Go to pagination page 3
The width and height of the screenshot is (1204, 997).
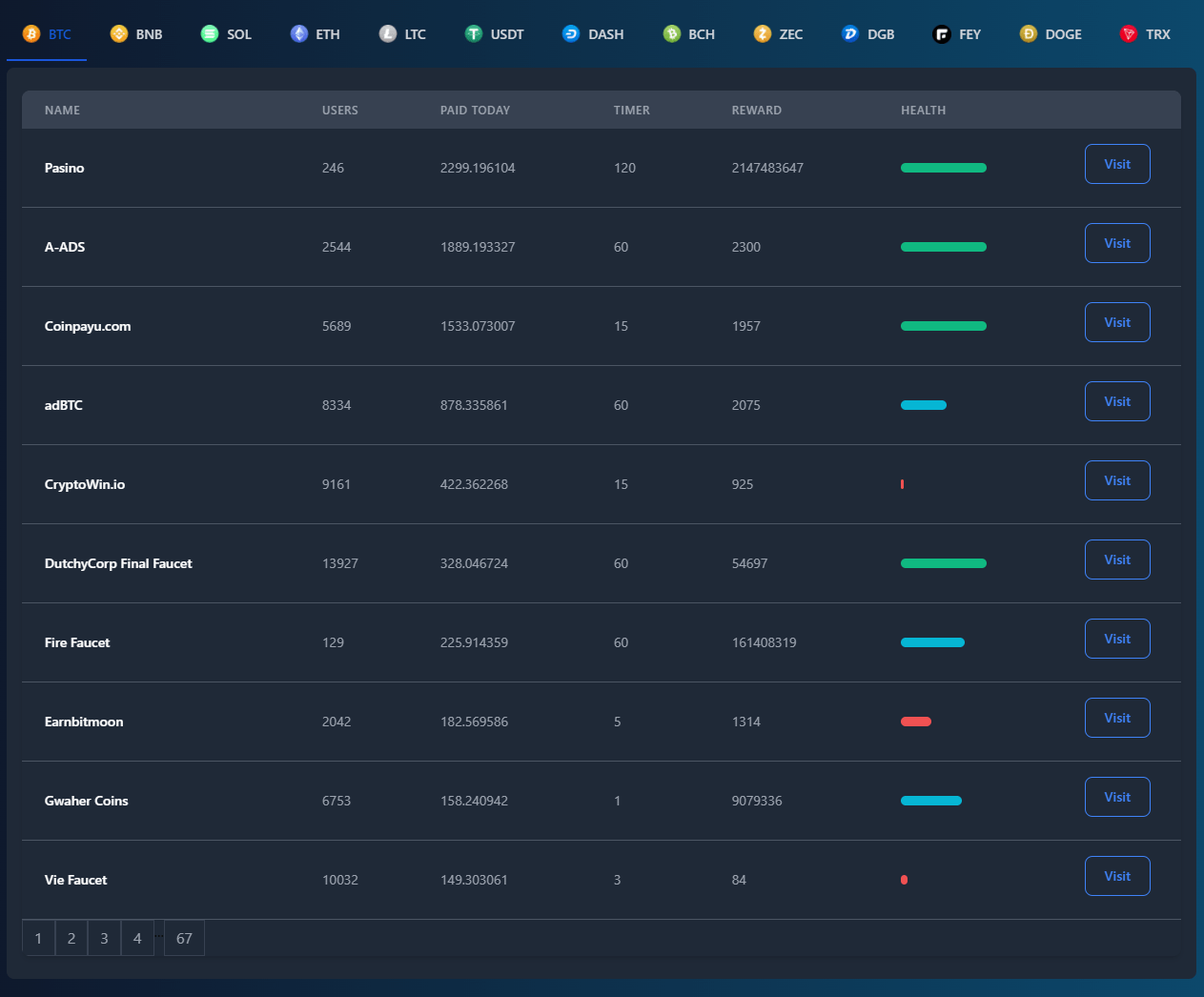104,938
